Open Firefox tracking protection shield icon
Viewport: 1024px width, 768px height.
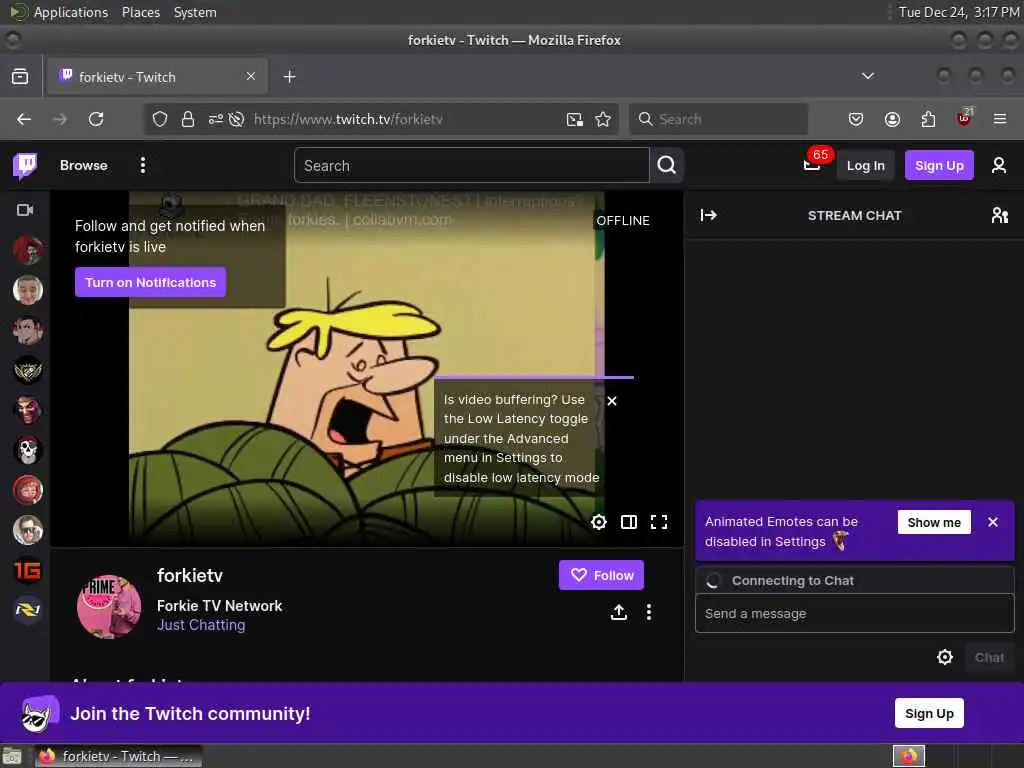(160, 119)
